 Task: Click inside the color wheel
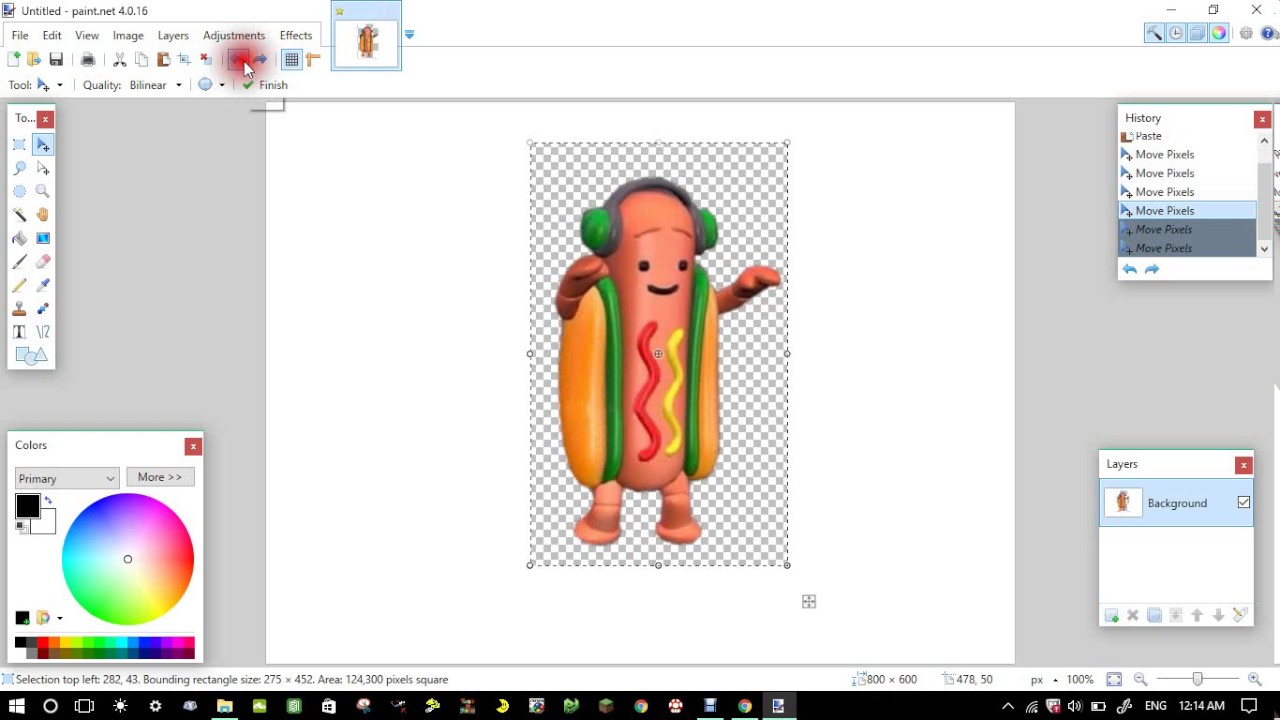point(128,559)
